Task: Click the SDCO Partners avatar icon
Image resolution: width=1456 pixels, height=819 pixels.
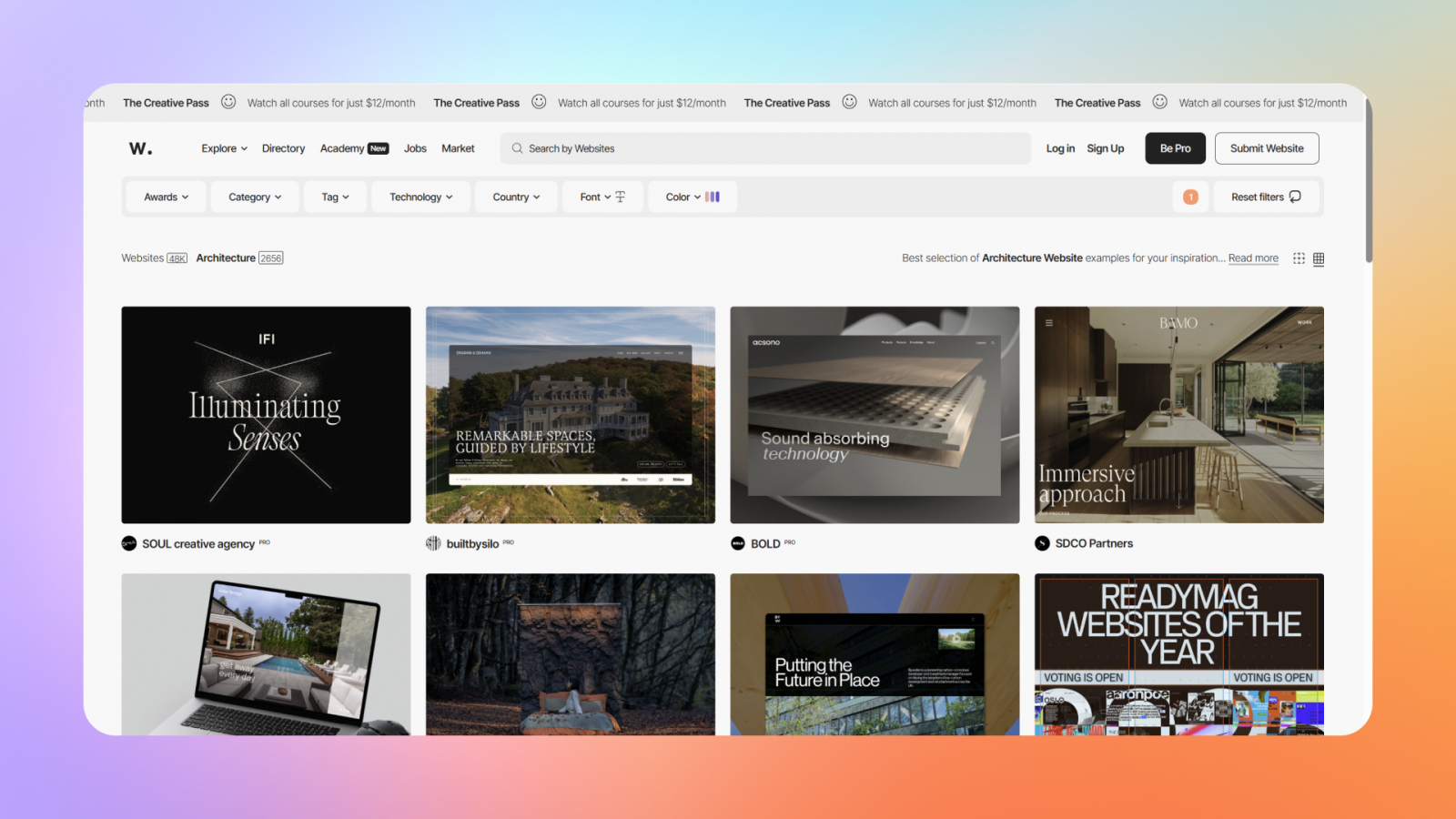Action: click(1042, 543)
